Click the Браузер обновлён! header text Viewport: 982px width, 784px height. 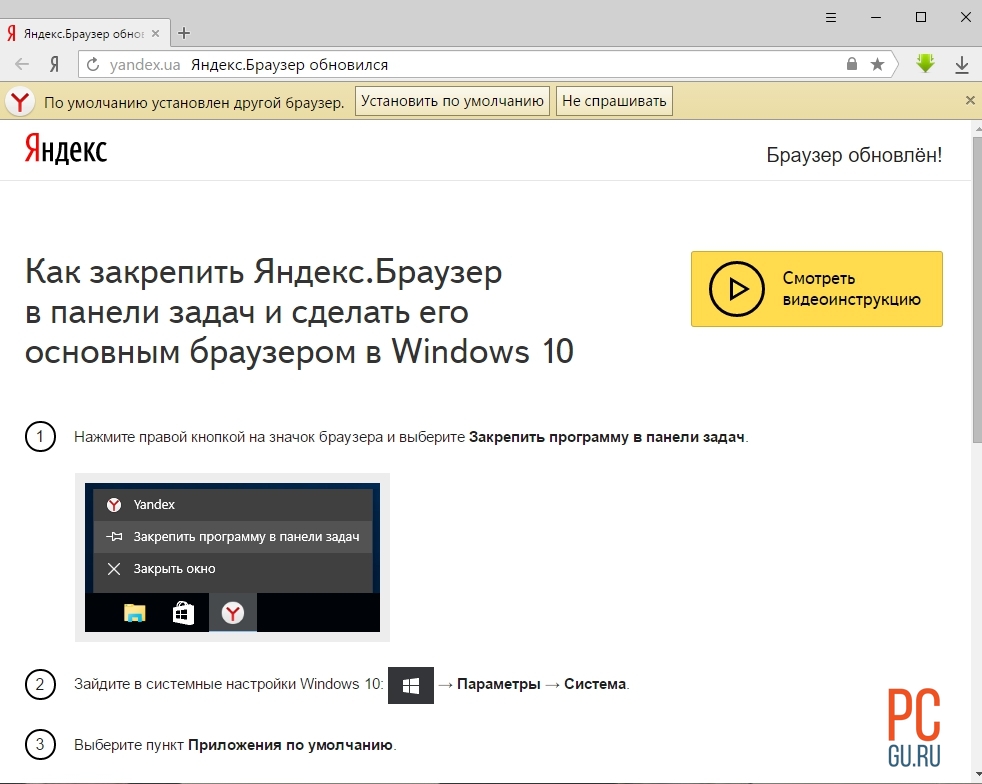854,155
